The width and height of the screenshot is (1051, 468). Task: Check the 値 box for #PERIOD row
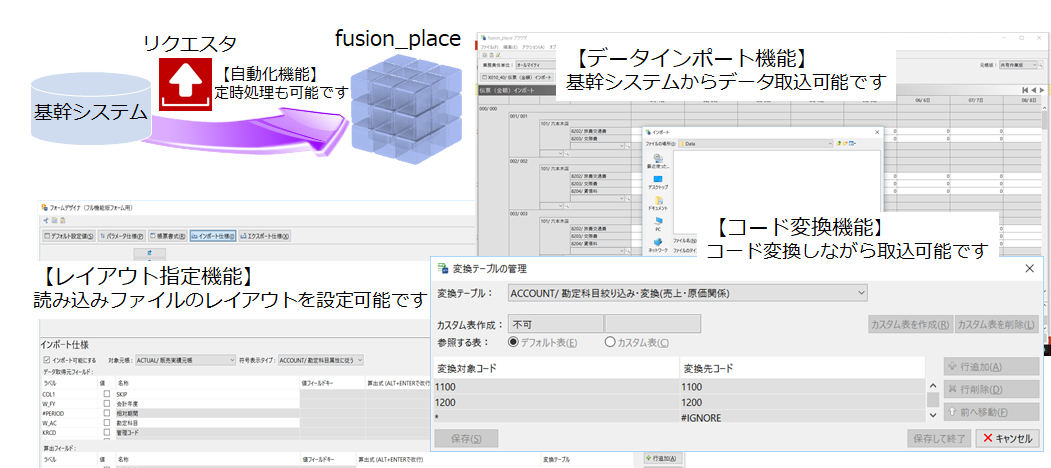point(106,414)
